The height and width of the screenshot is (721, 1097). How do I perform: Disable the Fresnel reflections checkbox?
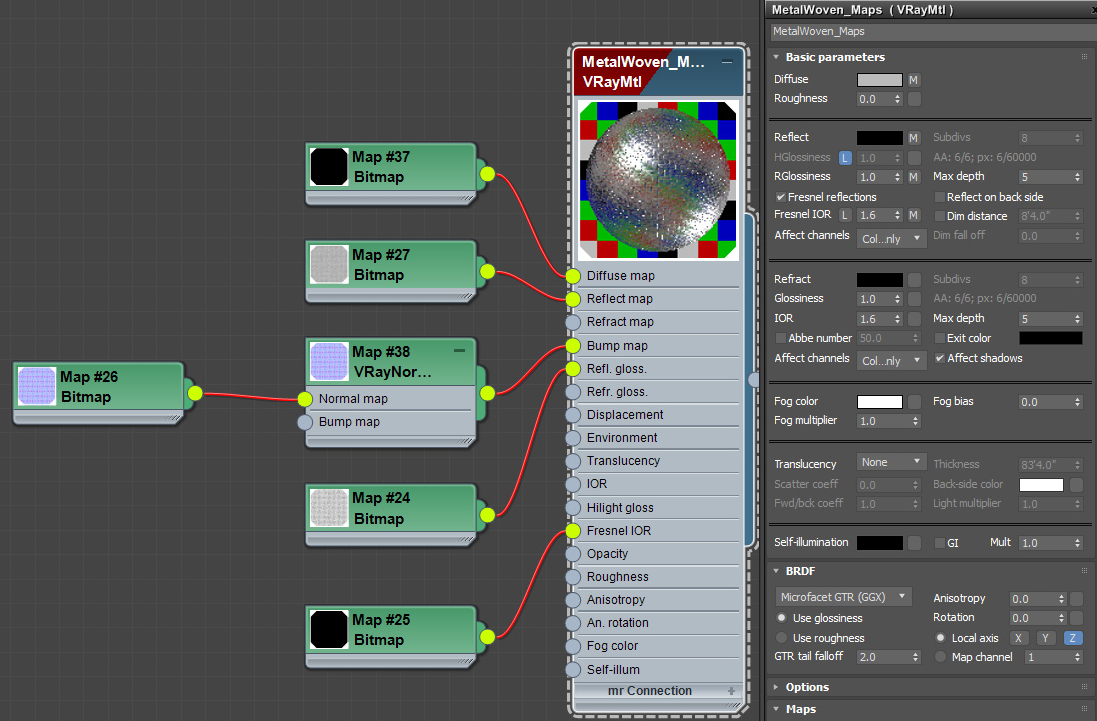[x=781, y=197]
